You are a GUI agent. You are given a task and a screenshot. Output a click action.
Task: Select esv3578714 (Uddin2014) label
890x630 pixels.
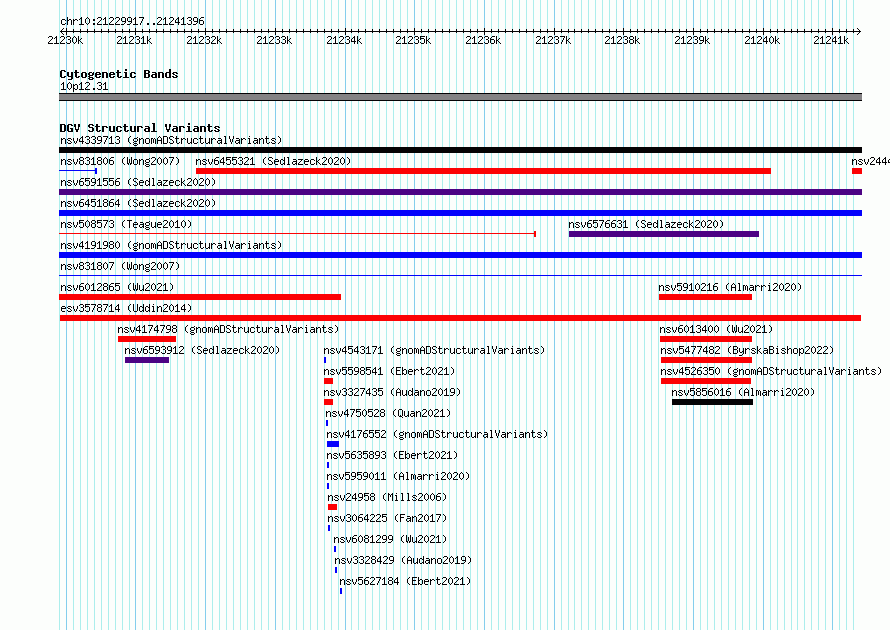[x=126, y=308]
